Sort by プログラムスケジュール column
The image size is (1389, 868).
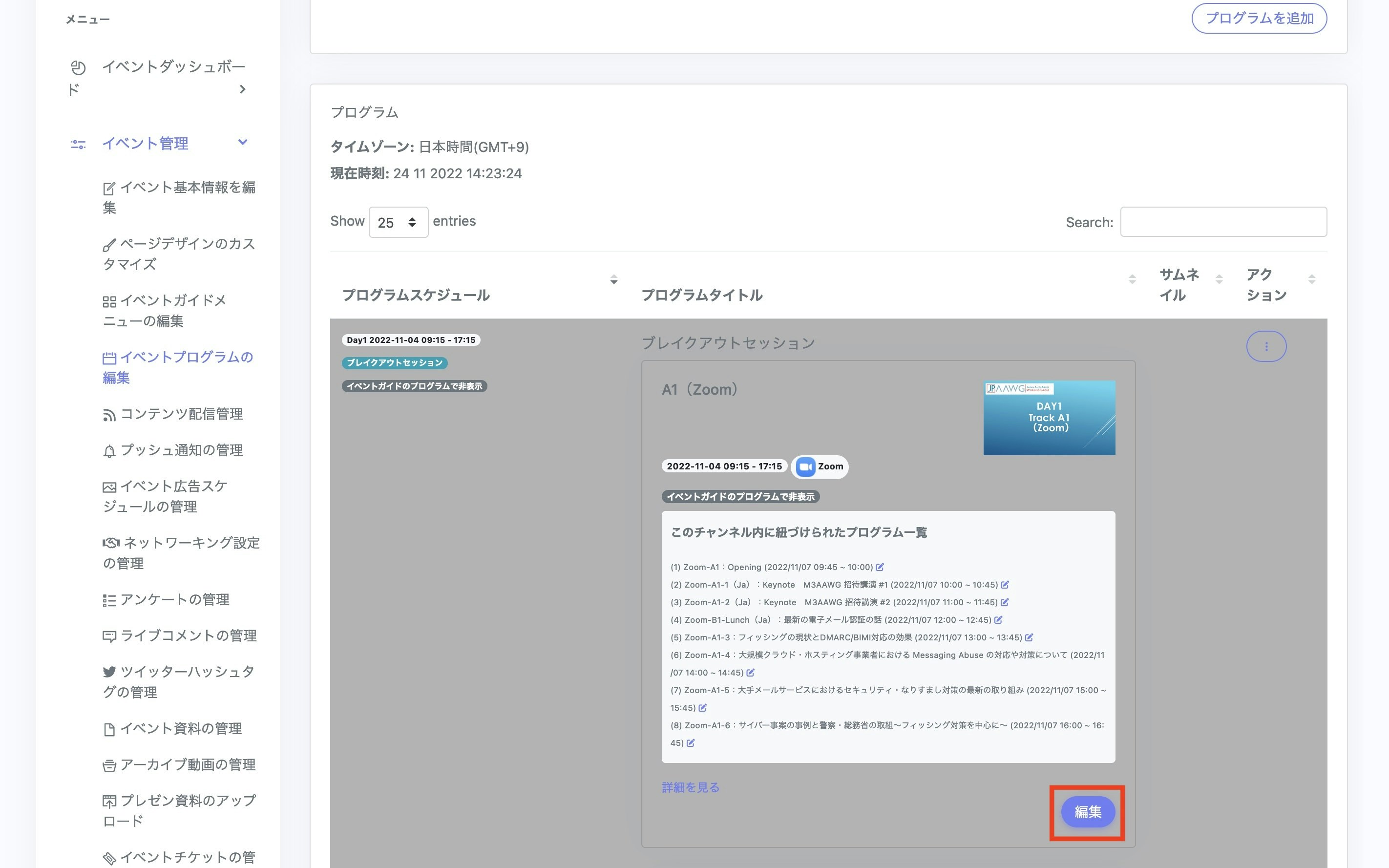point(613,279)
